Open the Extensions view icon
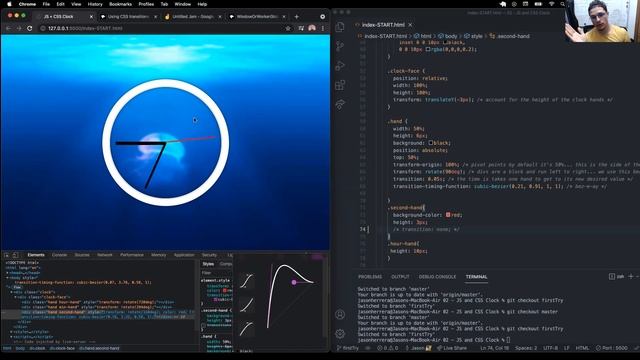Screen dimensions: 640x360 click(340, 85)
